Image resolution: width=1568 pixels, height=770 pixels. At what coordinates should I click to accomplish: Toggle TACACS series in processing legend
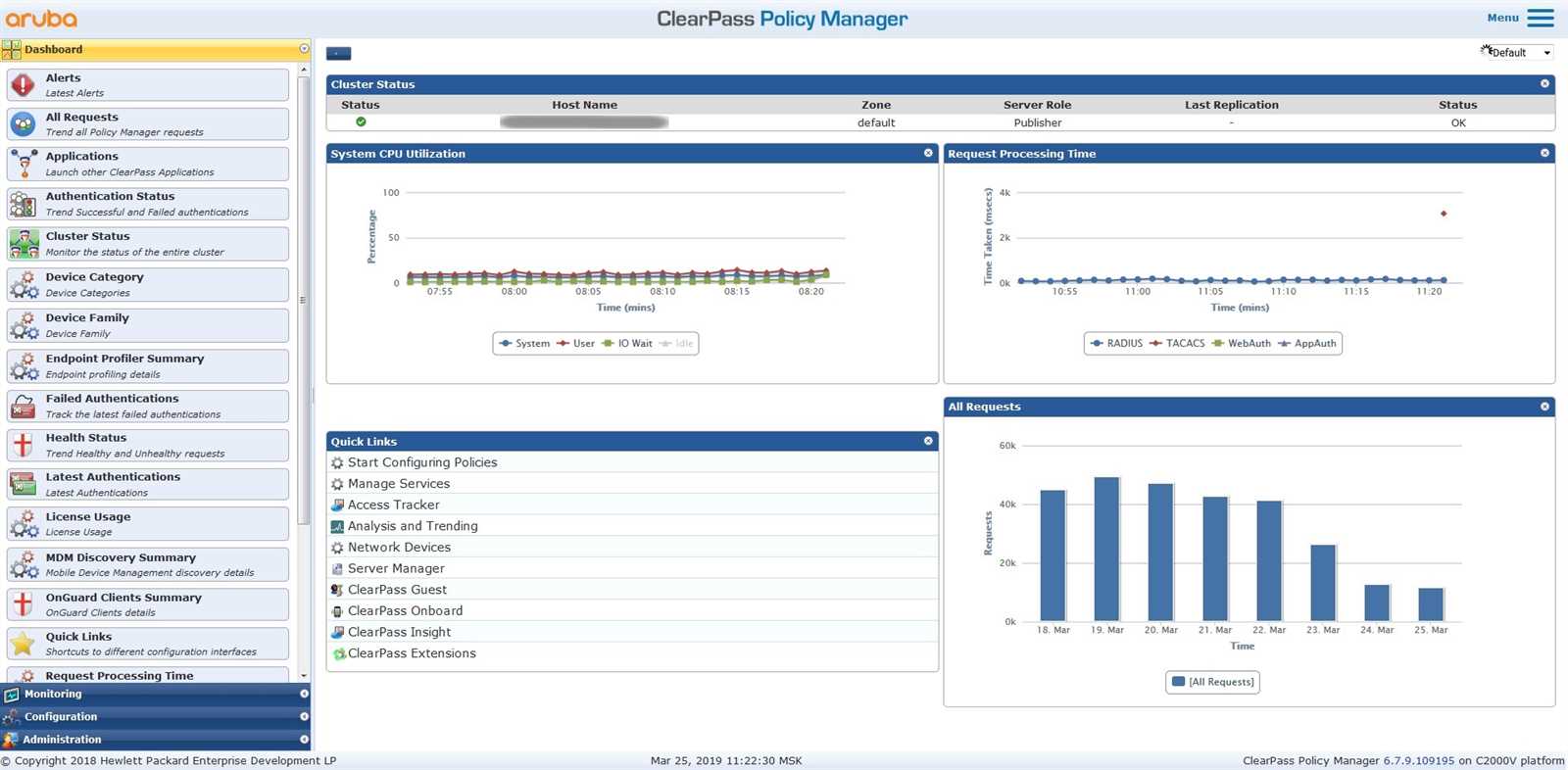(x=1177, y=343)
